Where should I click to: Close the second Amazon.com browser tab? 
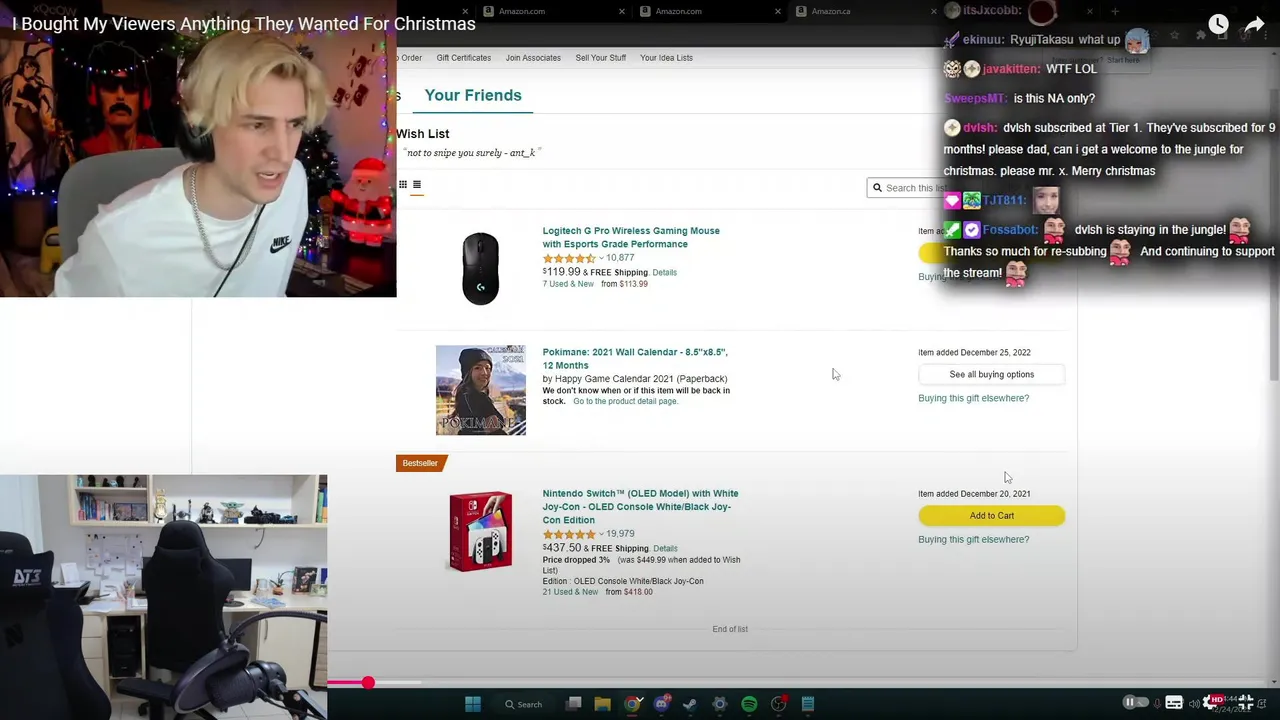point(779,11)
